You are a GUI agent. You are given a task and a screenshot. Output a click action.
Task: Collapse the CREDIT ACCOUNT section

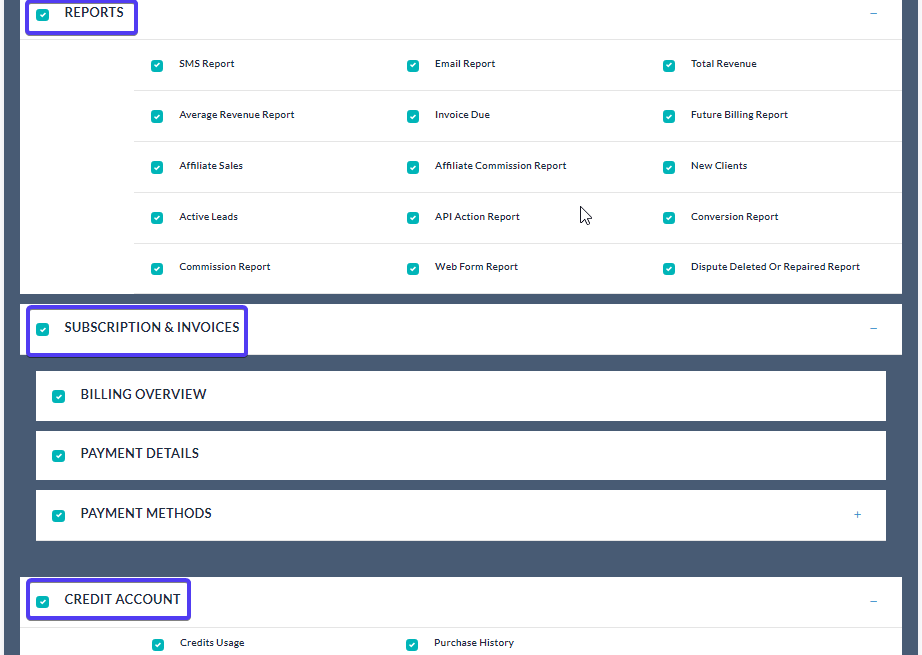click(873, 601)
